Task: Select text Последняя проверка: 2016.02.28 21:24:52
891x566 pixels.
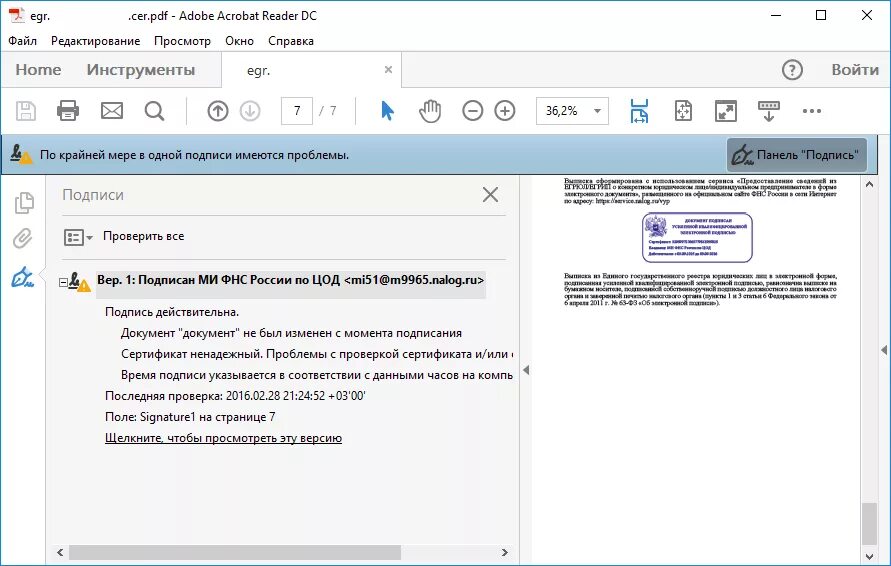Action: pos(235,396)
